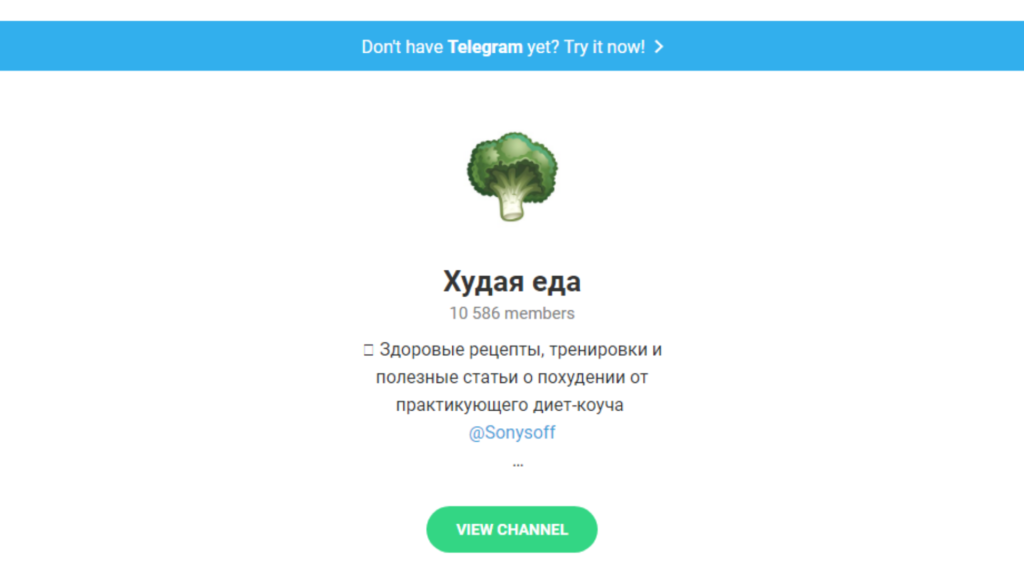1024x576 pixels.
Task: Click the description line starting with Здоровые рецепты
Action: [513, 350]
